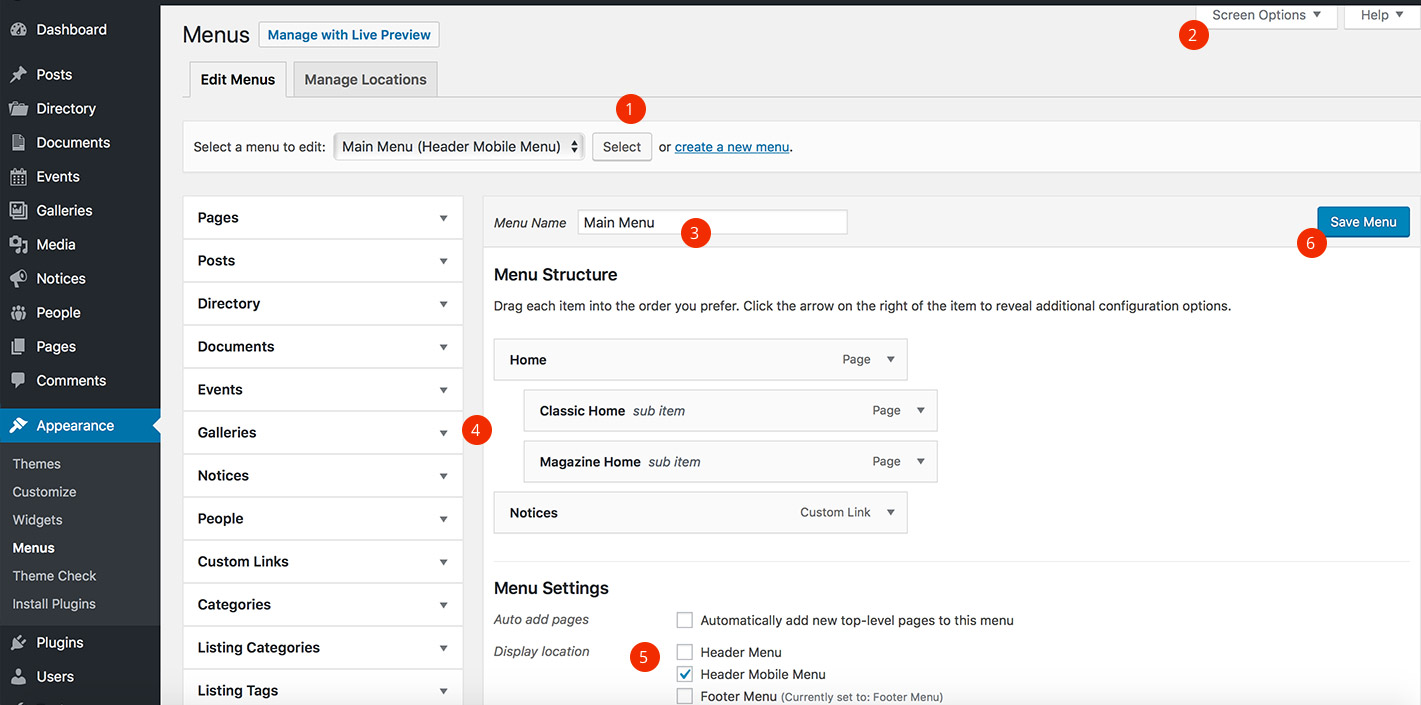The image size is (1421, 705).
Task: Open the select a menu dropdown
Action: pos(459,147)
